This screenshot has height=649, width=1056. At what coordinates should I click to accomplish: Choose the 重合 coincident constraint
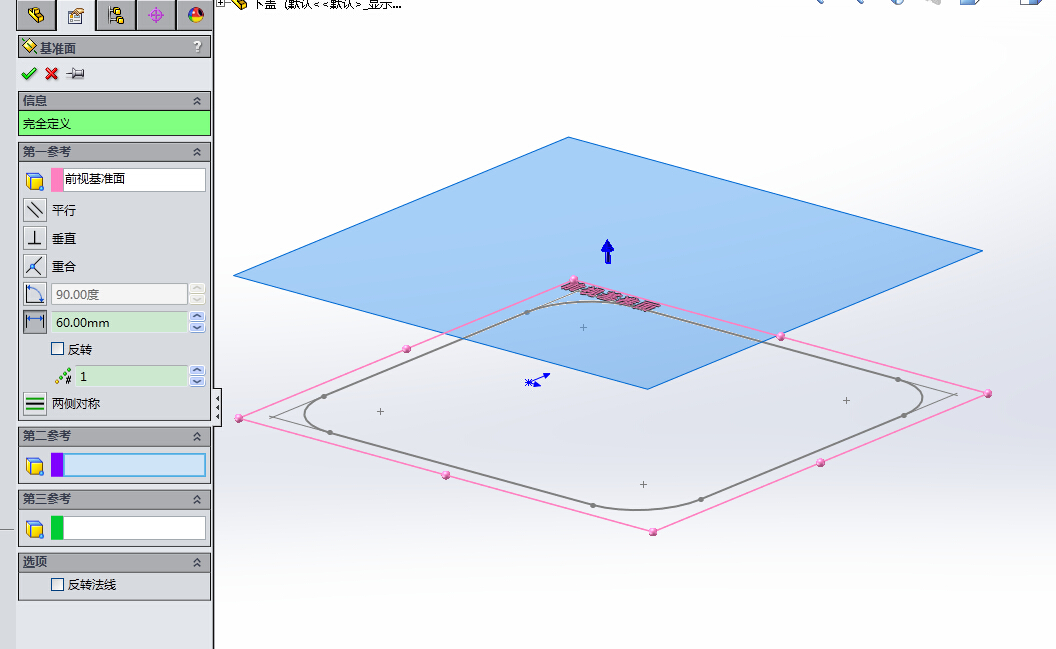click(34, 267)
